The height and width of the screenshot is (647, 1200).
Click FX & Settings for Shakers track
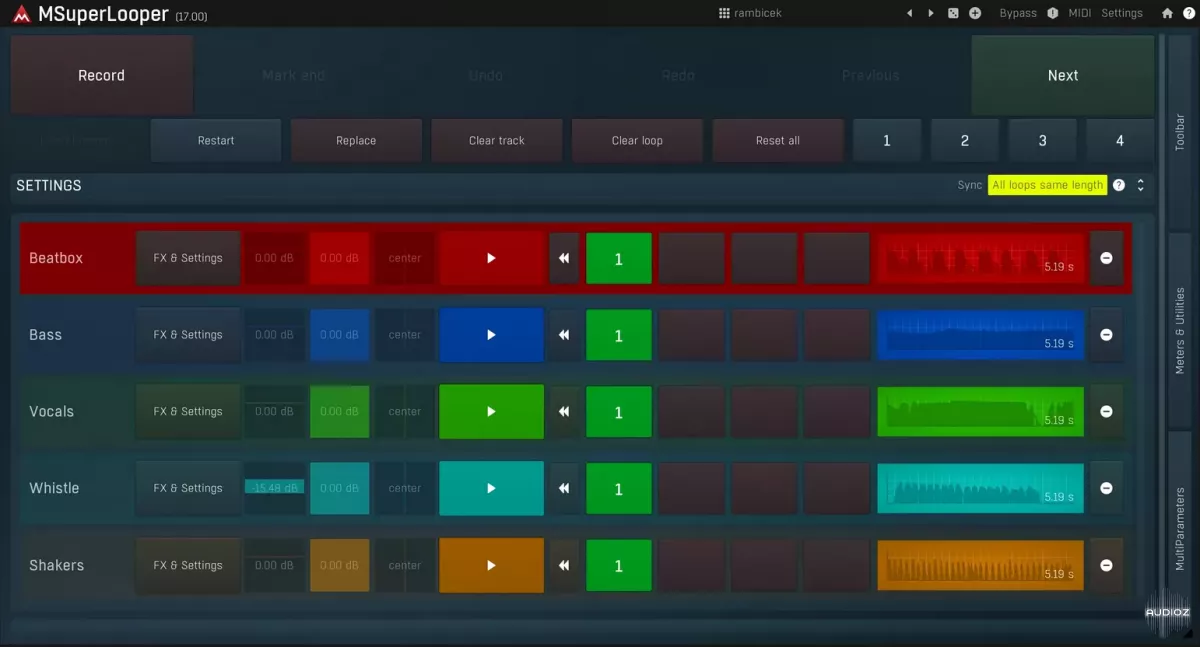(188, 566)
